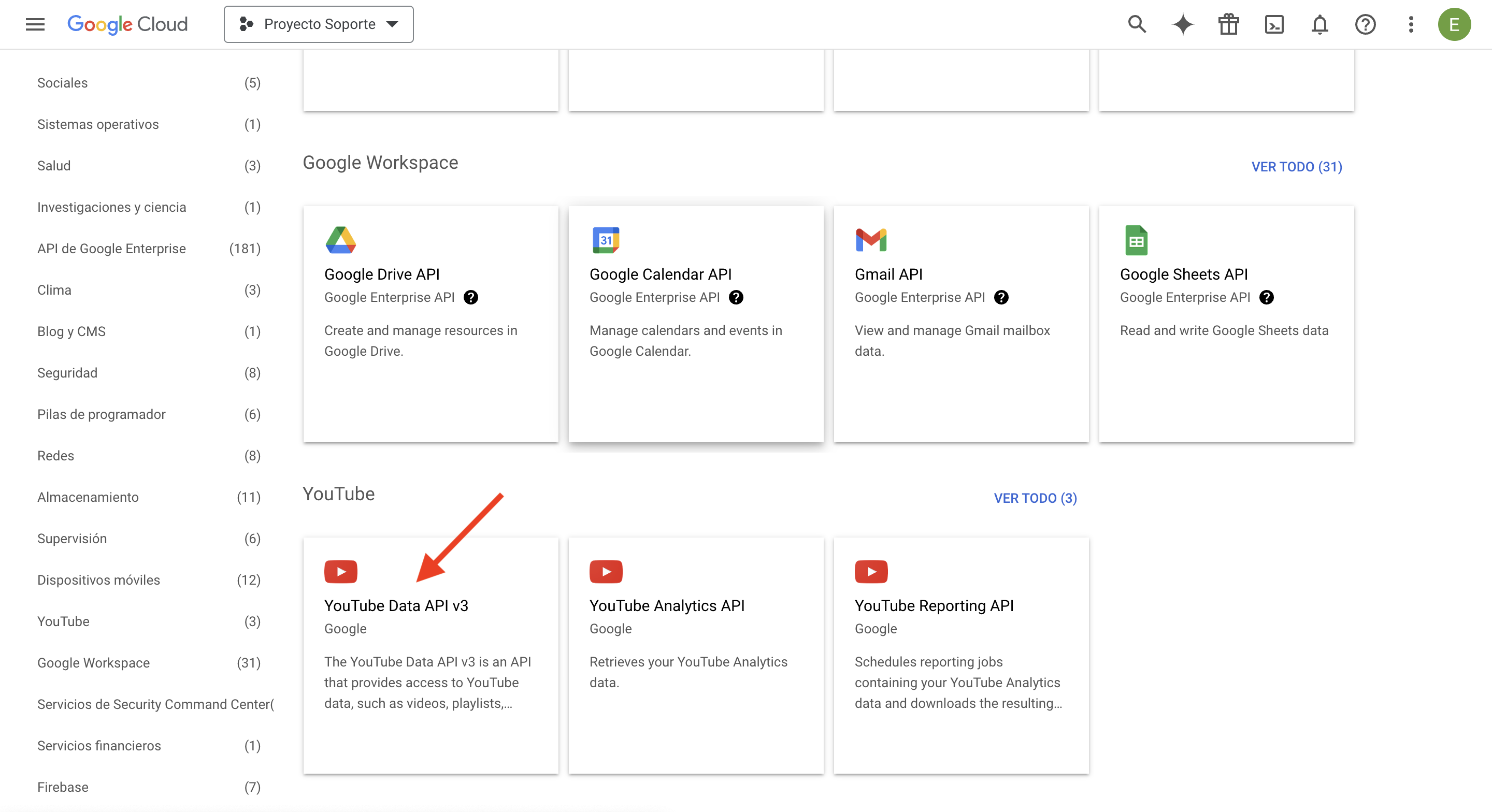
Task: Open the Proyecto Soporte project selector
Action: (319, 24)
